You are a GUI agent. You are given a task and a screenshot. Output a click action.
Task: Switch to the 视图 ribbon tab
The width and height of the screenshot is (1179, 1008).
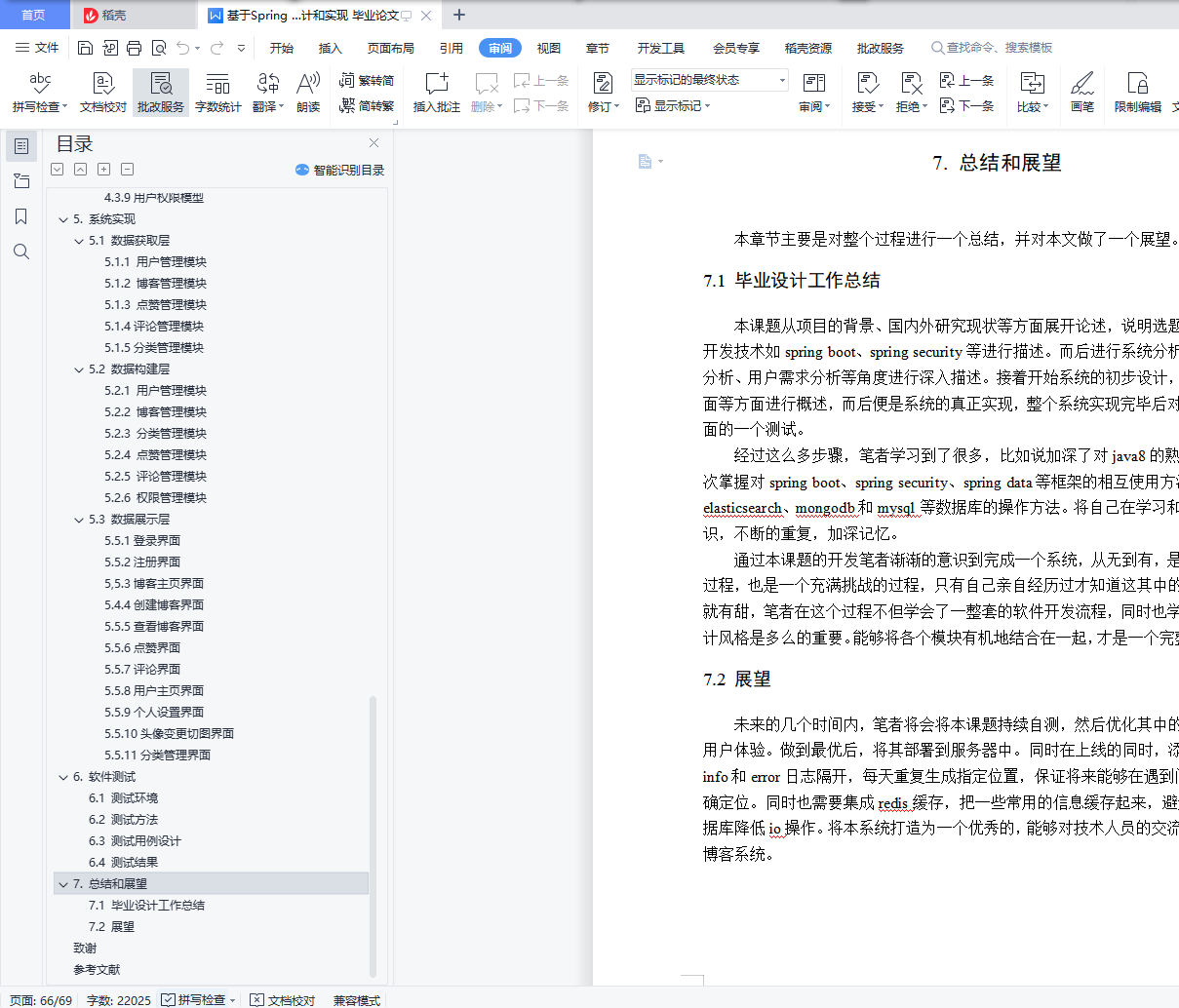pos(549,48)
